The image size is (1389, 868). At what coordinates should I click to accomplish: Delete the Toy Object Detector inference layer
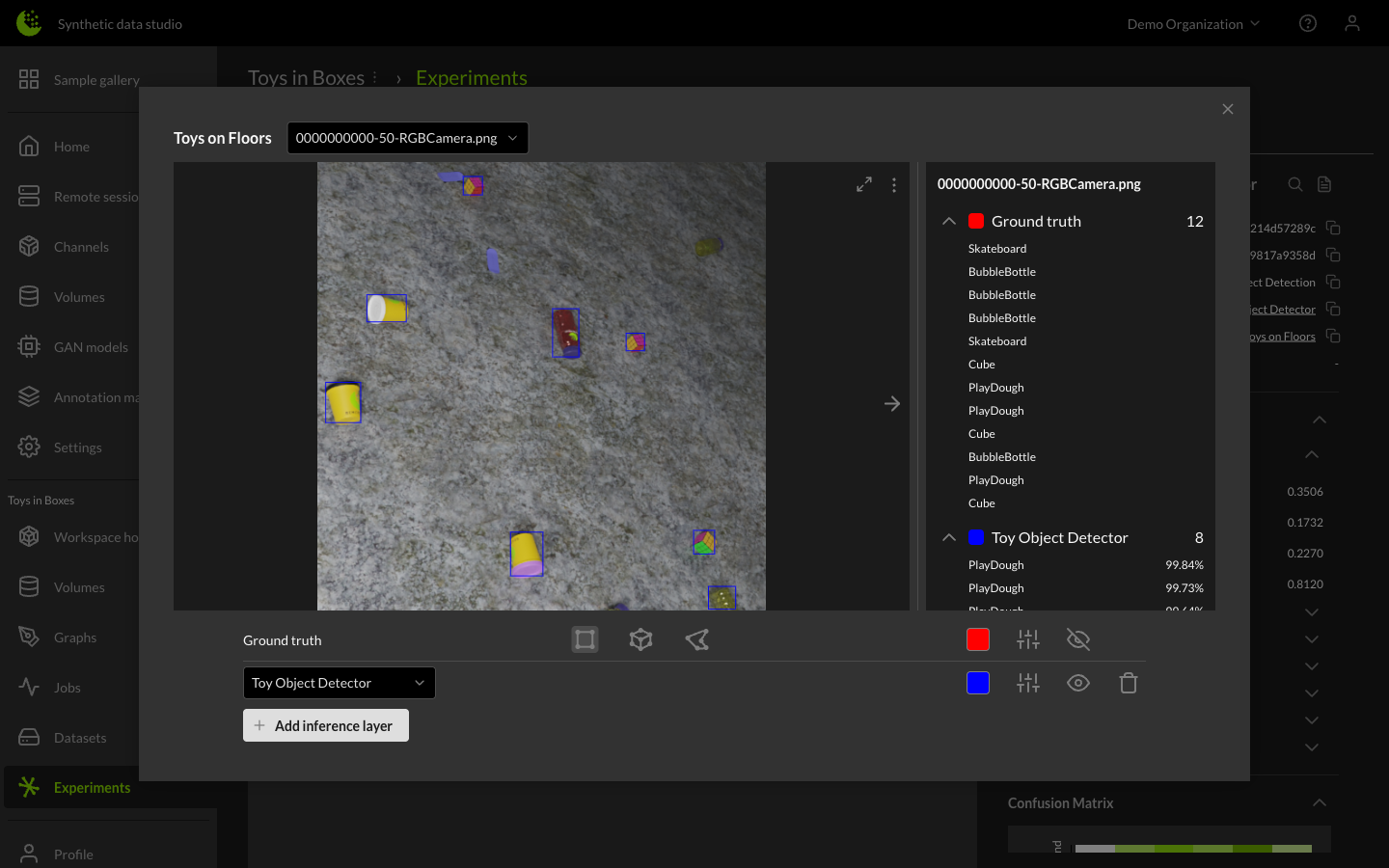point(1129,683)
